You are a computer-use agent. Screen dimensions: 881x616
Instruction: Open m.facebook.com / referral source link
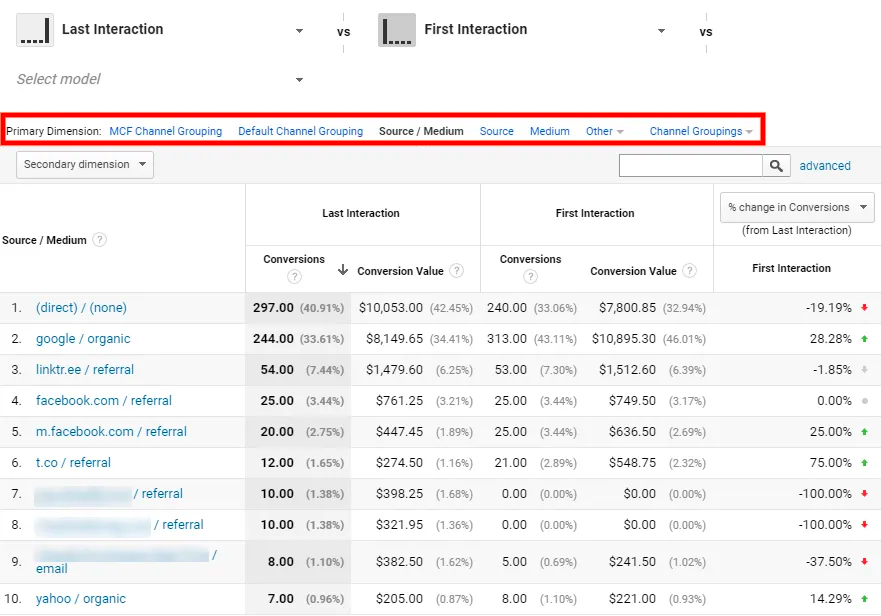[111, 432]
